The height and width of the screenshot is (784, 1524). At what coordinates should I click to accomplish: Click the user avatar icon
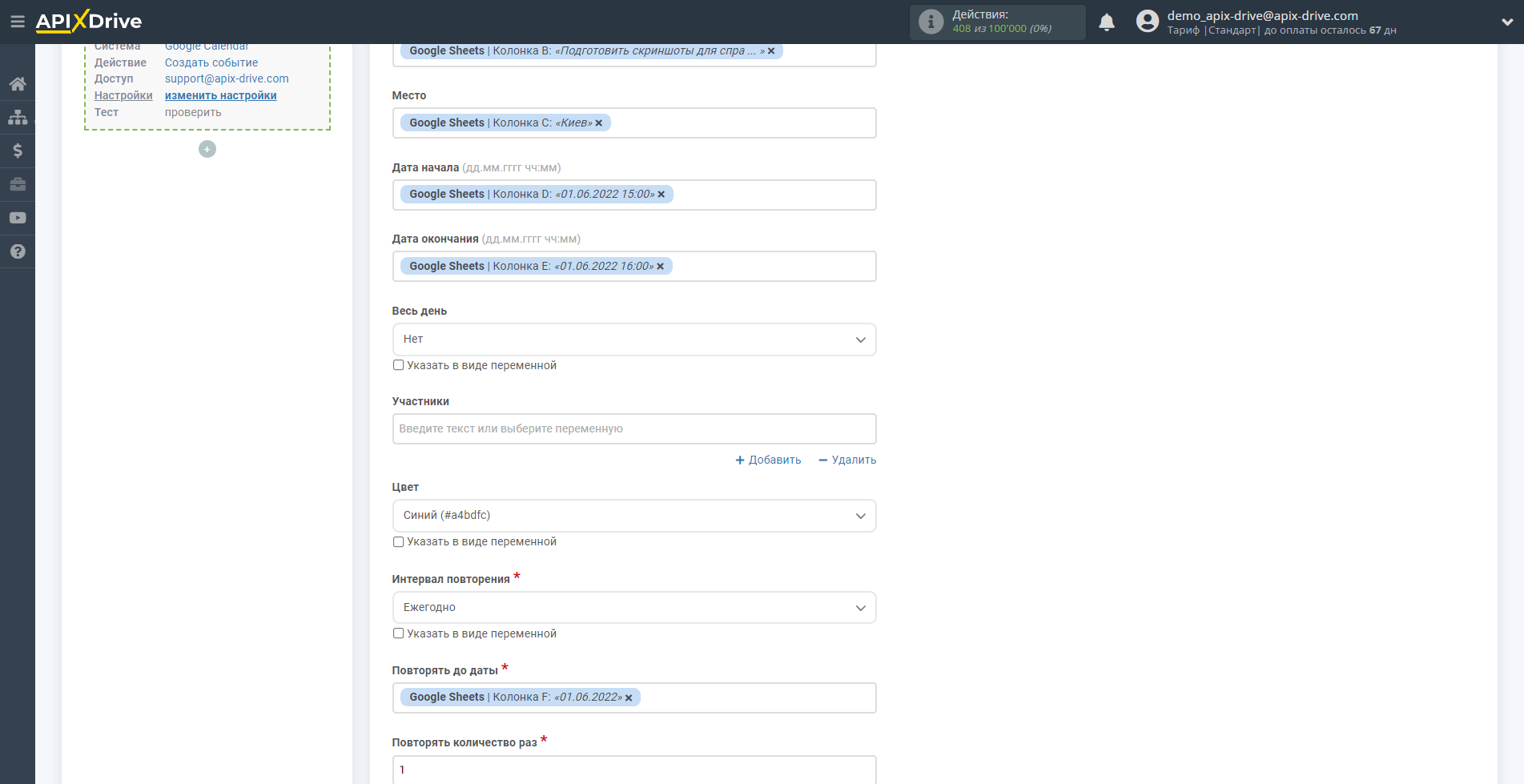click(1148, 22)
